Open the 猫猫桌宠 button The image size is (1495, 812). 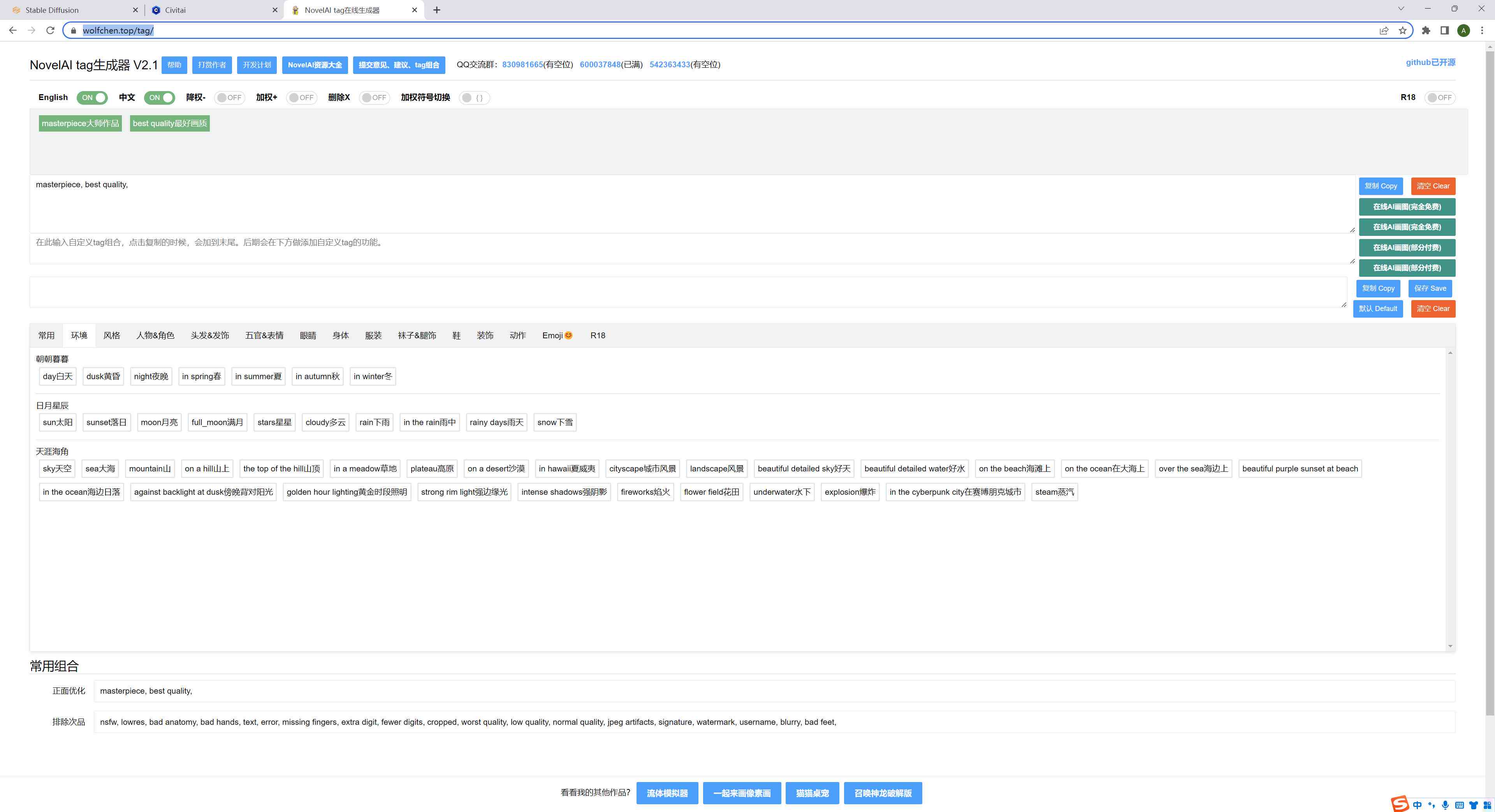pyautogui.click(x=812, y=793)
